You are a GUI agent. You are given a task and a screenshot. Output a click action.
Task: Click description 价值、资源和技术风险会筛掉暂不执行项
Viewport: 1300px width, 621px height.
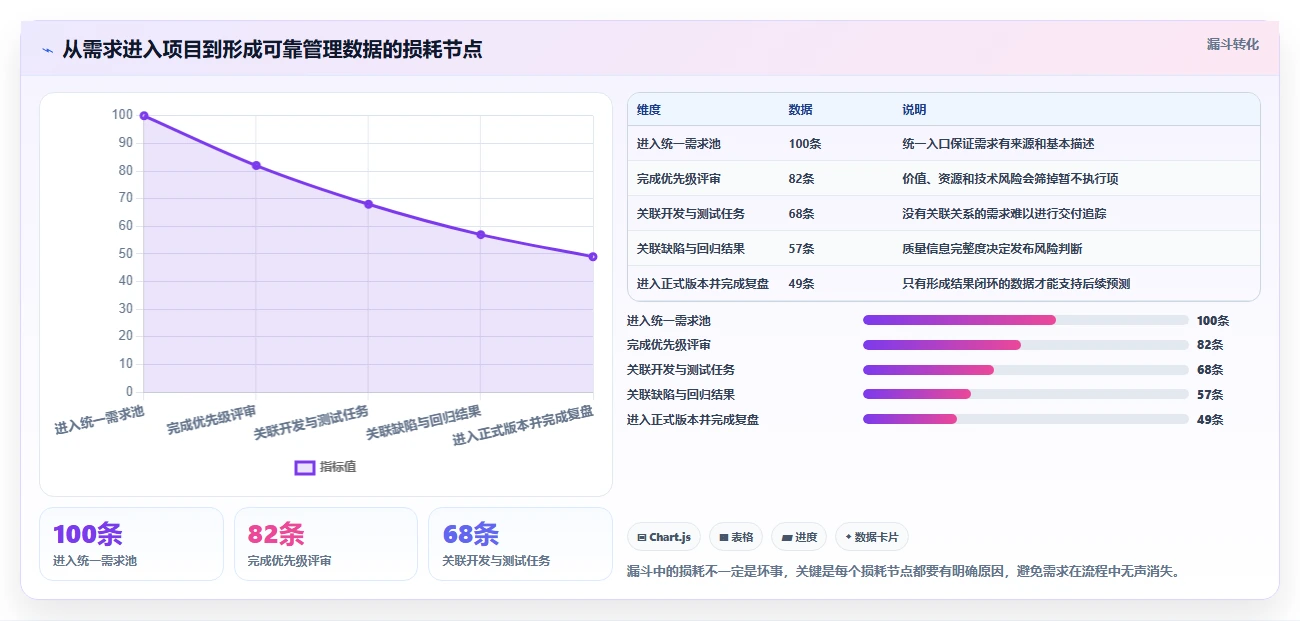coord(1010,179)
